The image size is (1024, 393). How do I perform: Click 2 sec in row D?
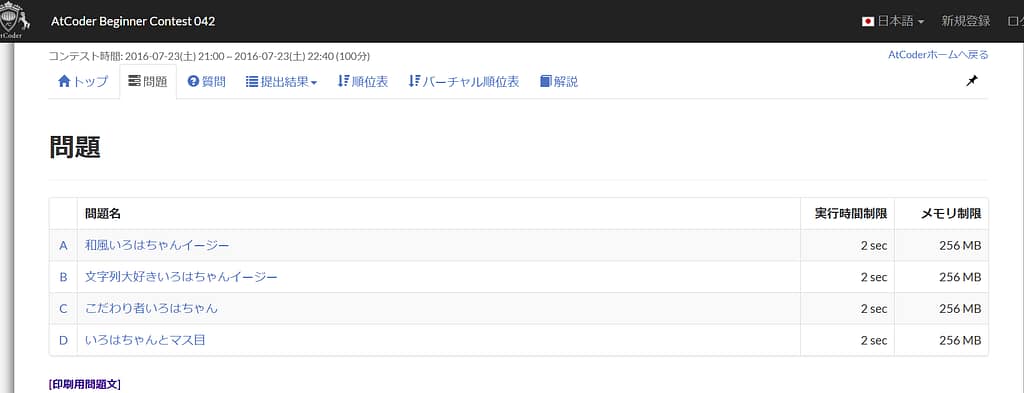point(874,340)
